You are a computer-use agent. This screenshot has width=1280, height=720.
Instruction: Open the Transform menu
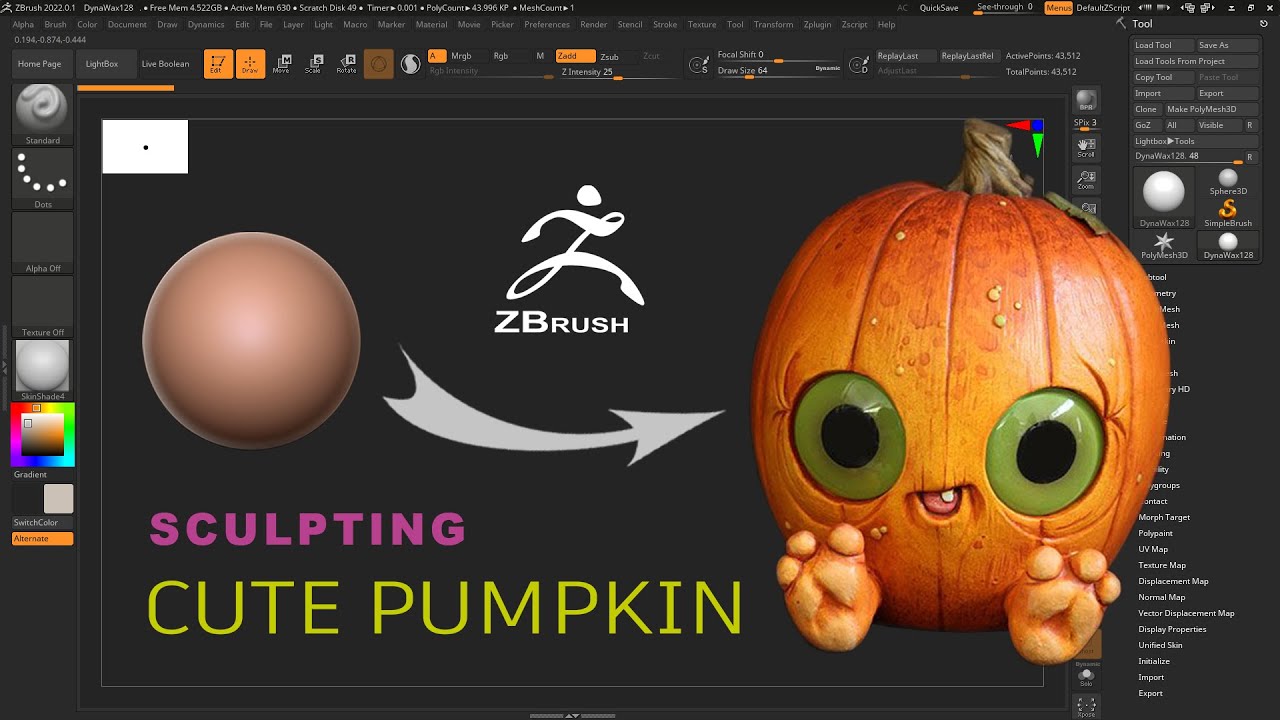click(x=773, y=24)
